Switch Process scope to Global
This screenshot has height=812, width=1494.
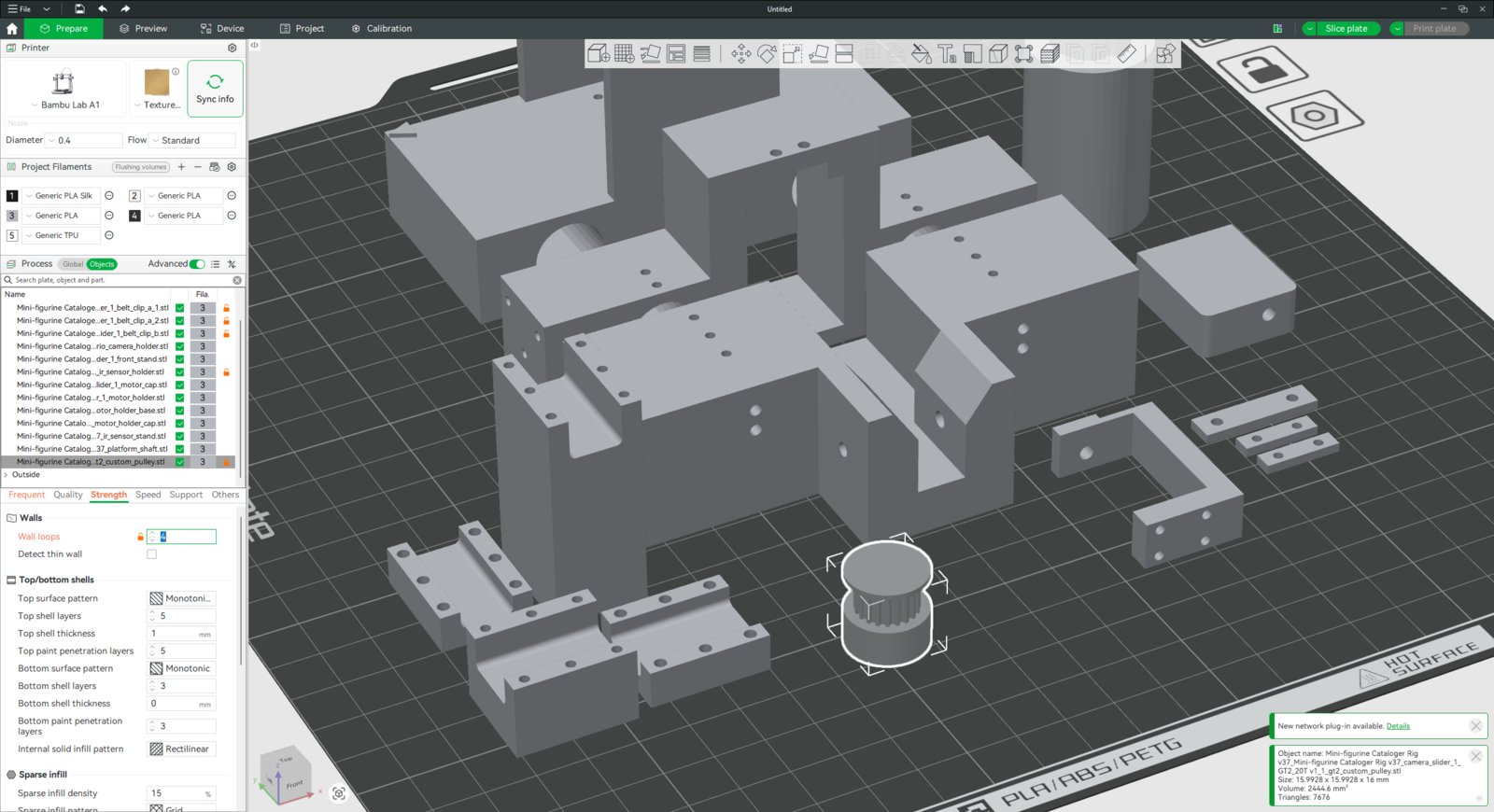click(73, 264)
